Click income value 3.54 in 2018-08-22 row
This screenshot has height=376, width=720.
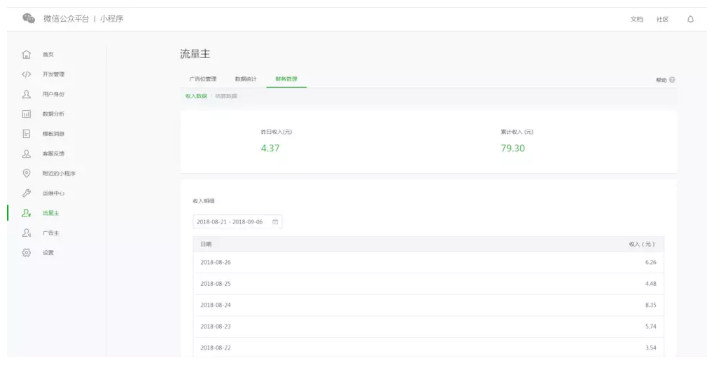tap(651, 348)
